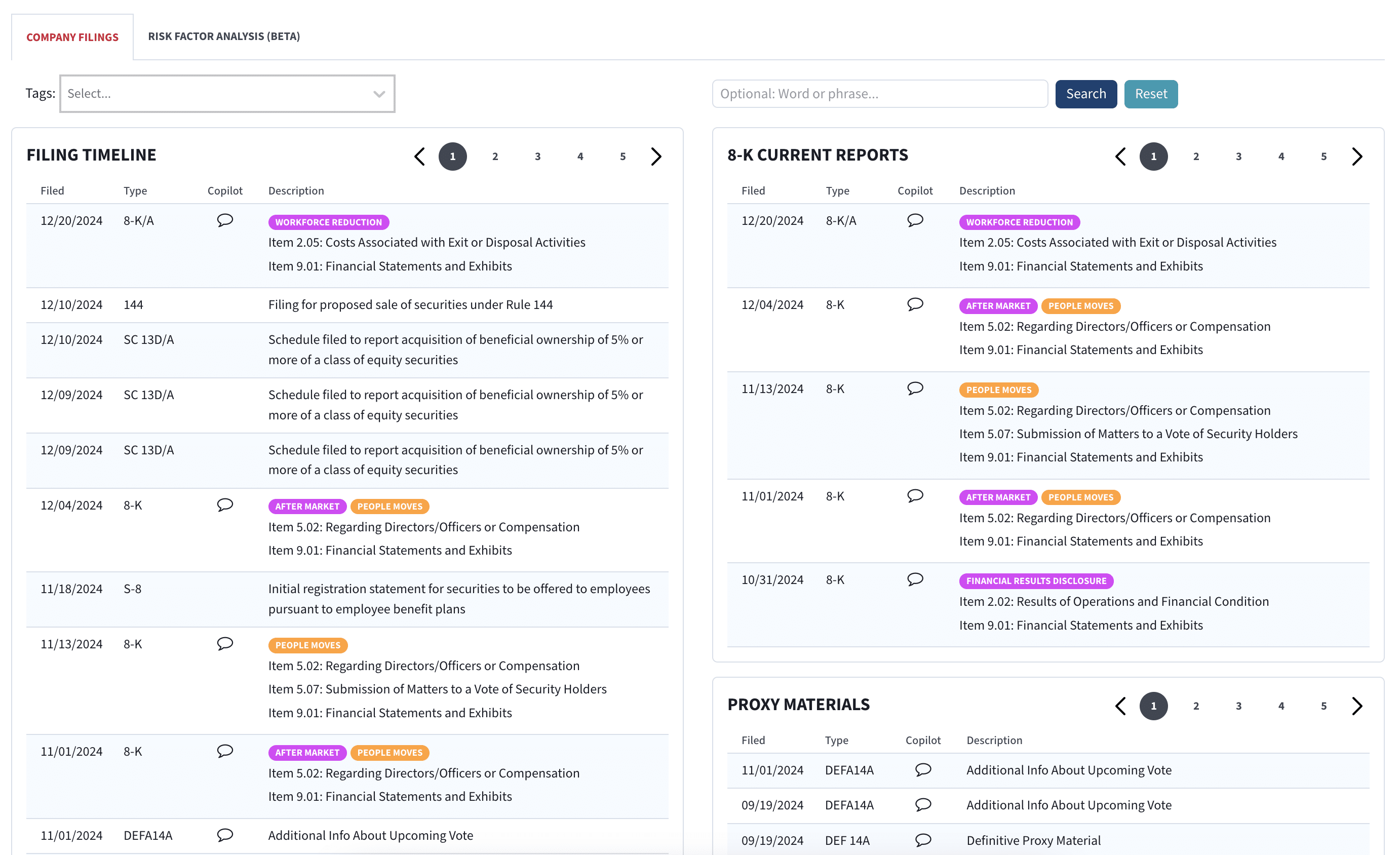Switch to Risk Factor Analysis (Beta) tab
This screenshot has height=855, width=1400.
pos(224,36)
